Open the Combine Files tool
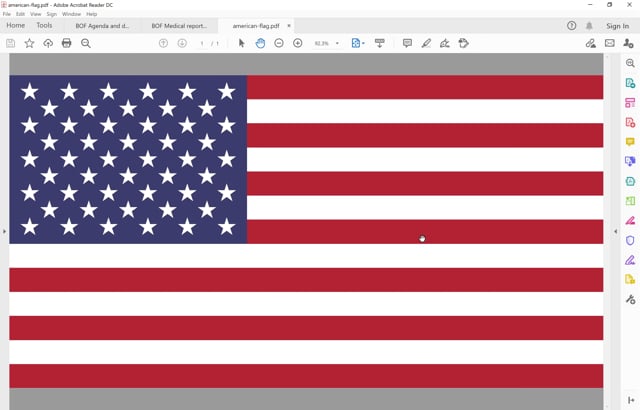Viewport: 640px width, 410px height. tap(630, 161)
